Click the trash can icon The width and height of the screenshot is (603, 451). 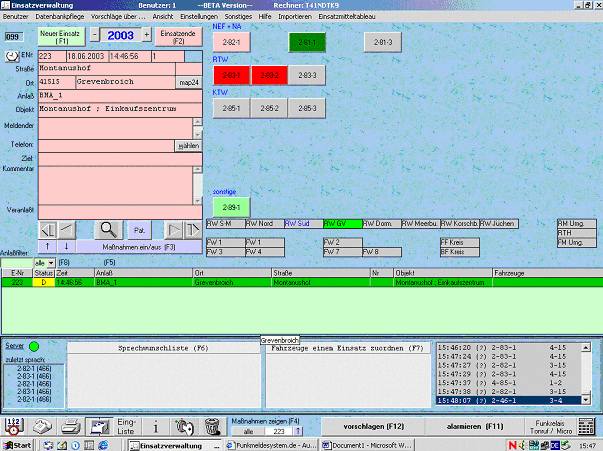211,426
